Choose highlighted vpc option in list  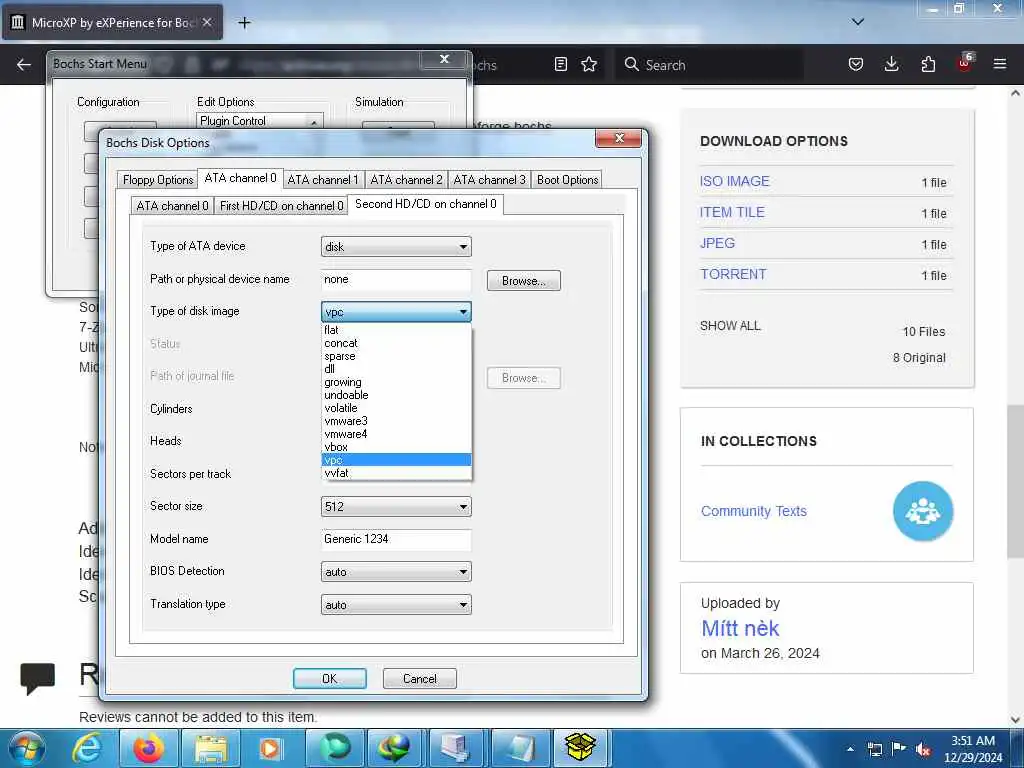[x=396, y=460]
